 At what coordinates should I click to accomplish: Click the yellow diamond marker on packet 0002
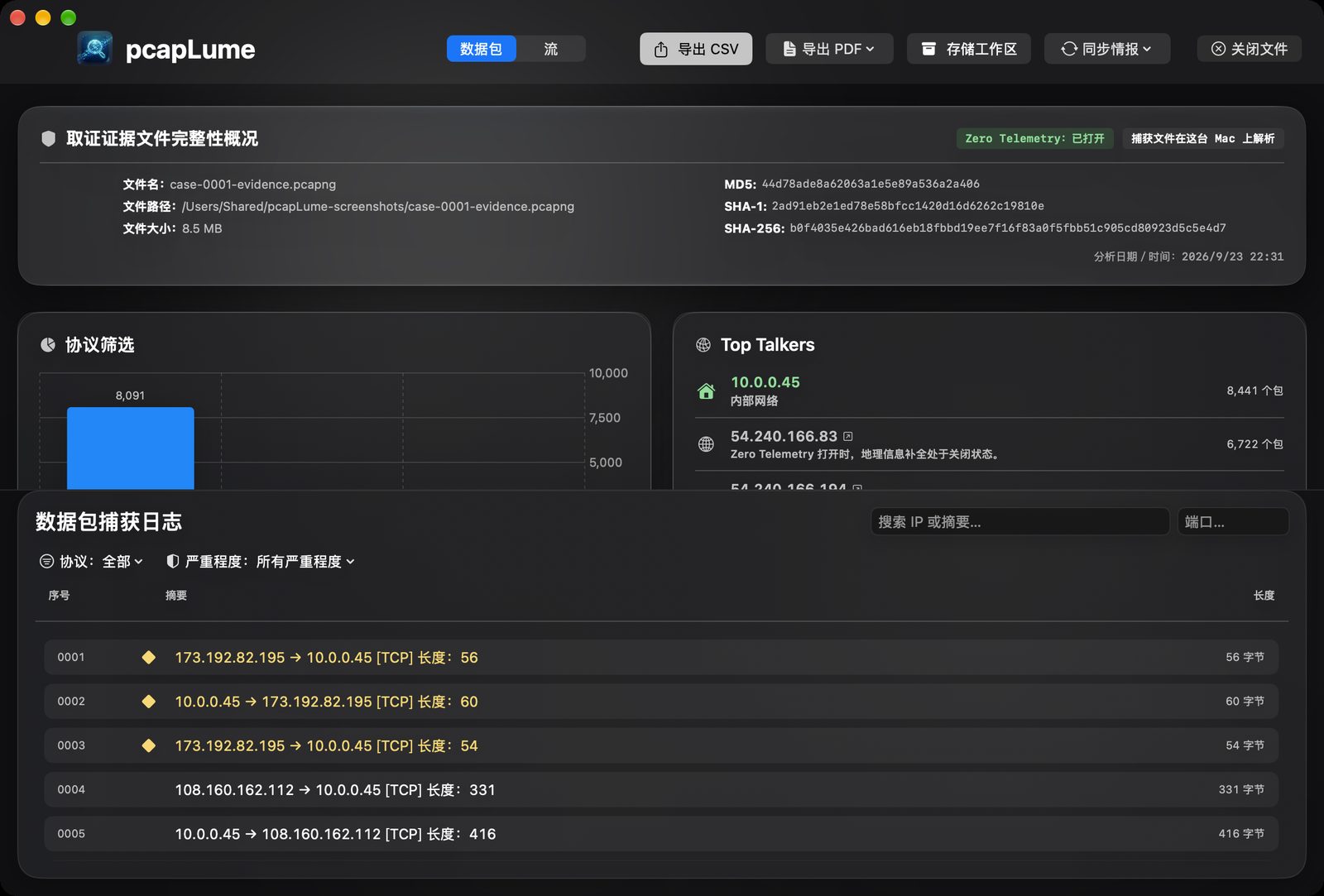point(149,702)
